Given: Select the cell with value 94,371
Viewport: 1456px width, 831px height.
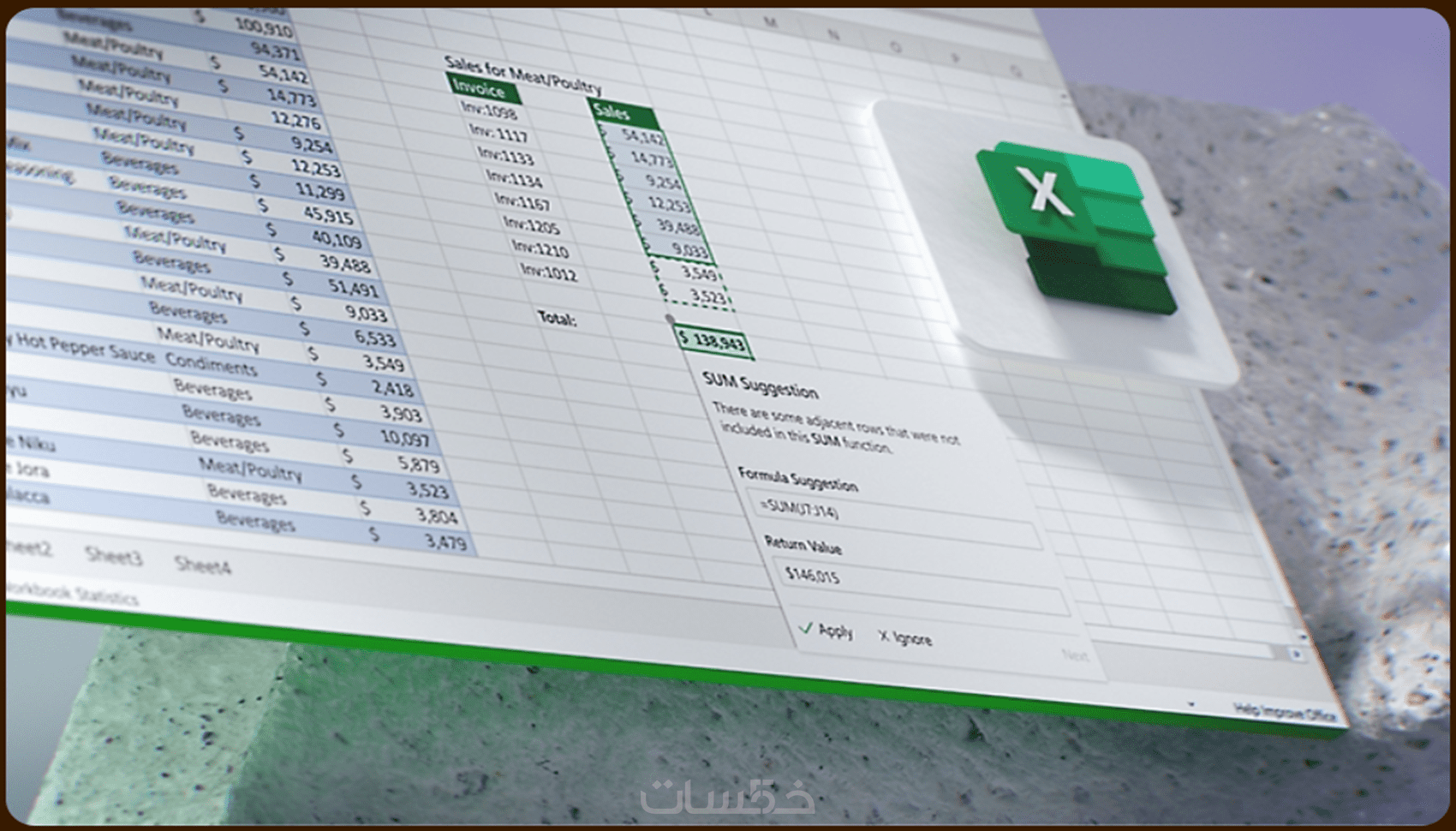Looking at the screenshot, I should coord(276,51).
